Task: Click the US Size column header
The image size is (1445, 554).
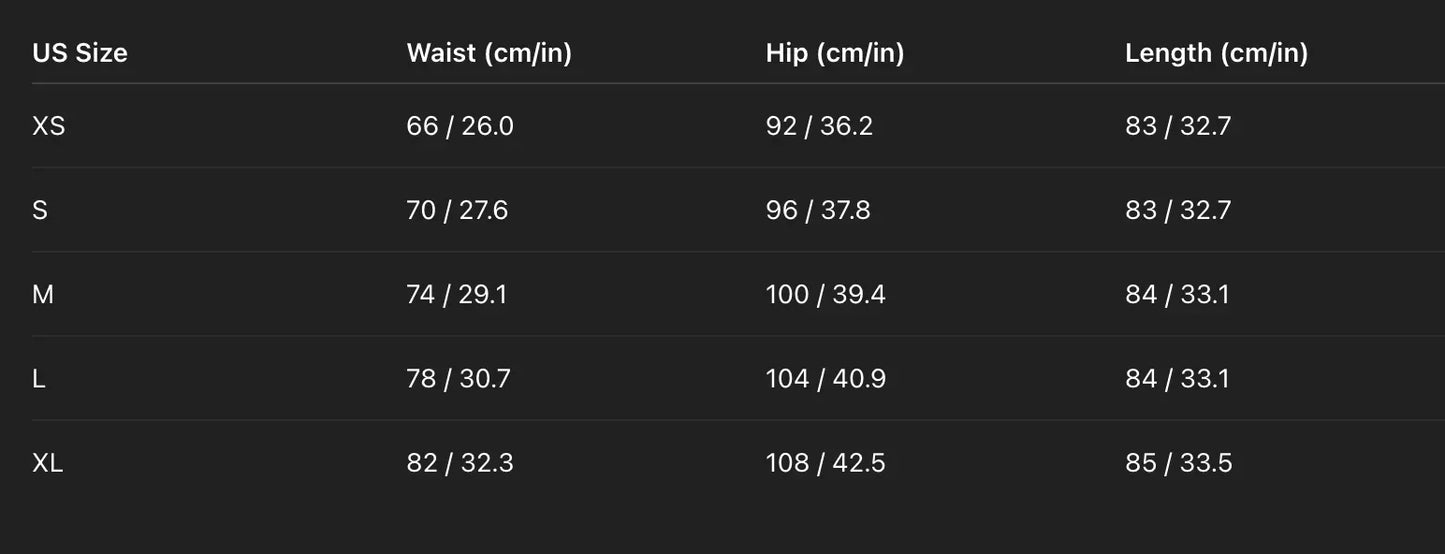Action: point(80,53)
